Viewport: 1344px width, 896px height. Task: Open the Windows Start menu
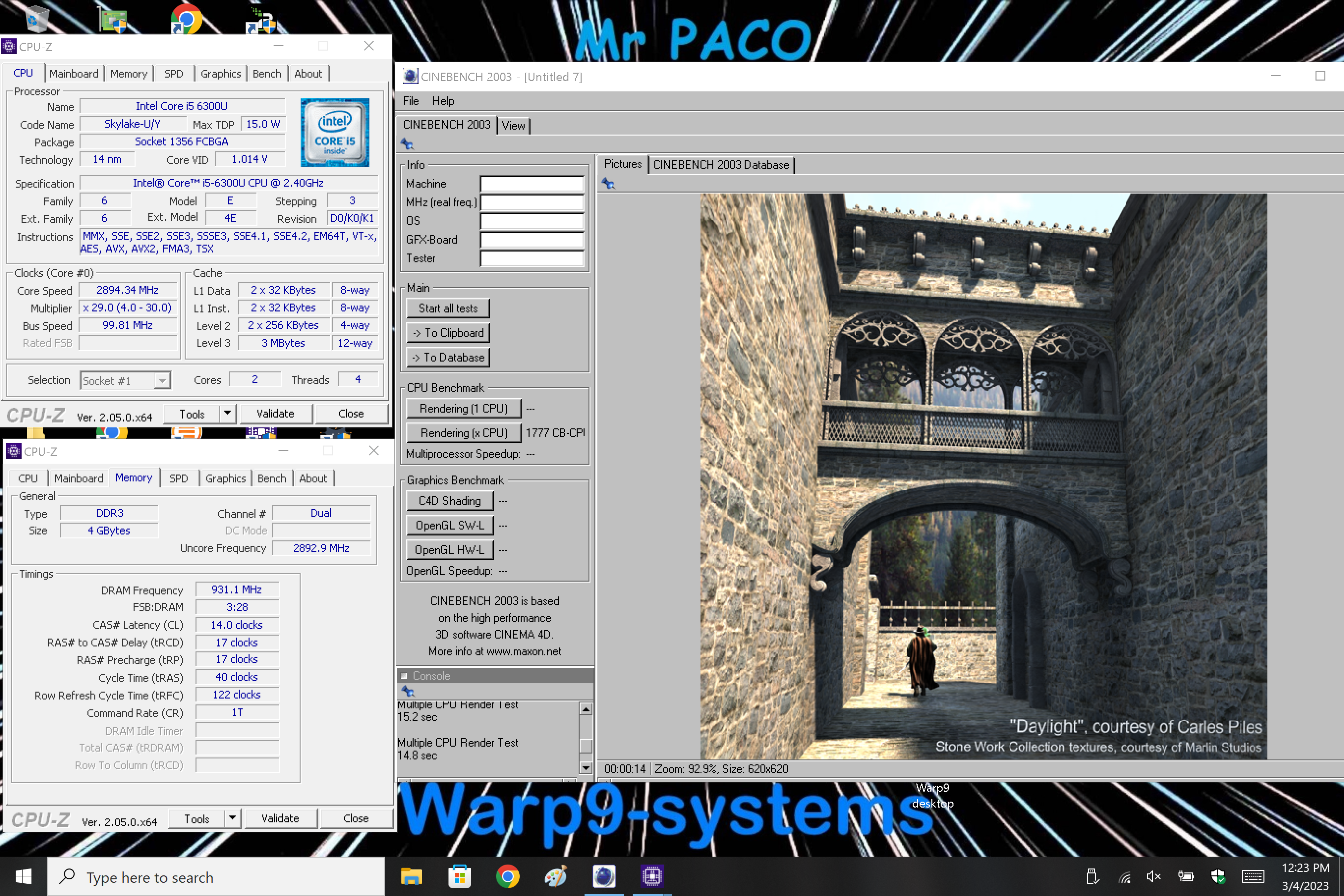[24, 876]
